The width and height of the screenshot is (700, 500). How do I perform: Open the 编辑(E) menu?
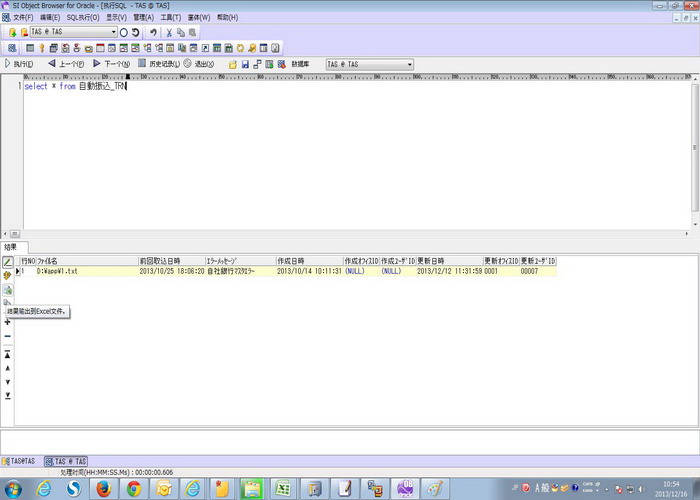[50, 17]
